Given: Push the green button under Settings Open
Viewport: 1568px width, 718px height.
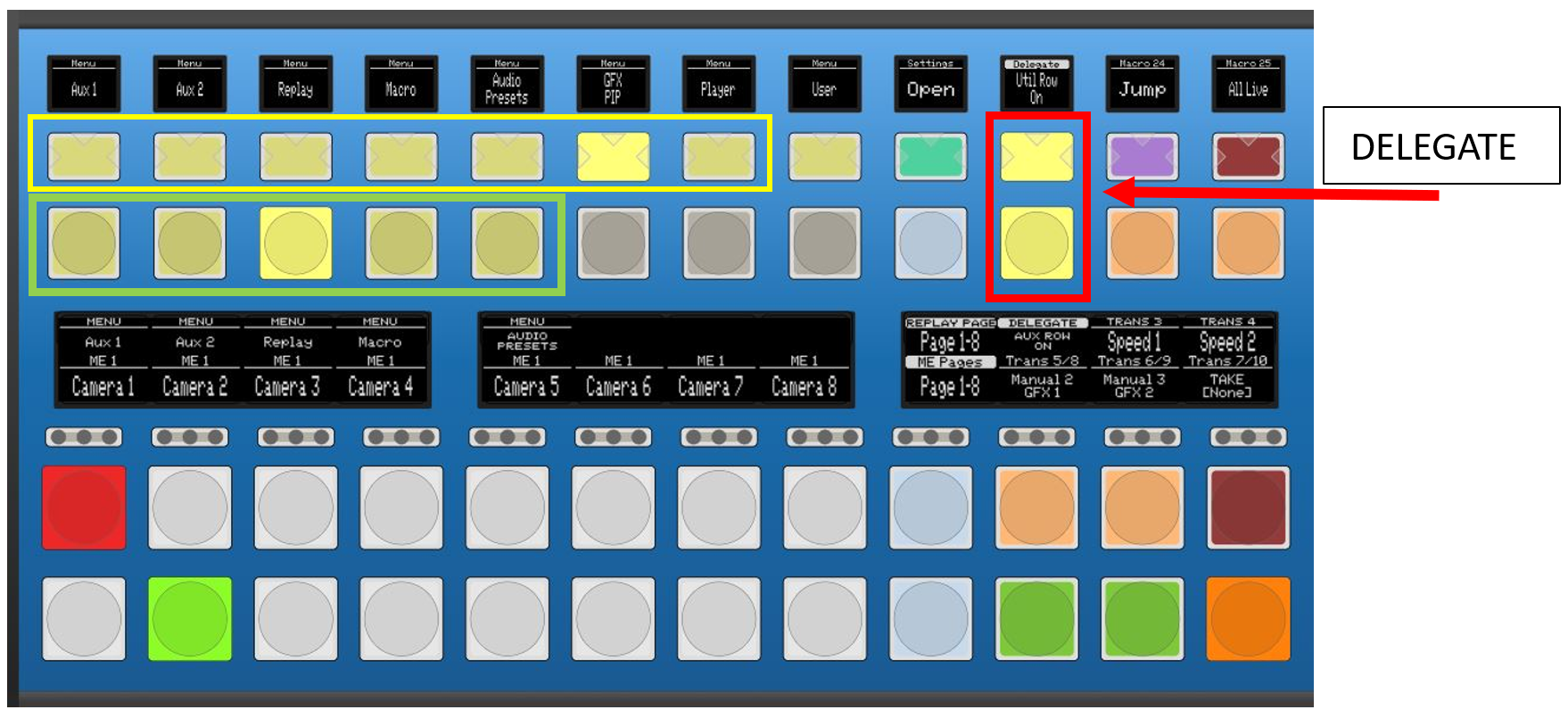Looking at the screenshot, I should click(x=931, y=157).
